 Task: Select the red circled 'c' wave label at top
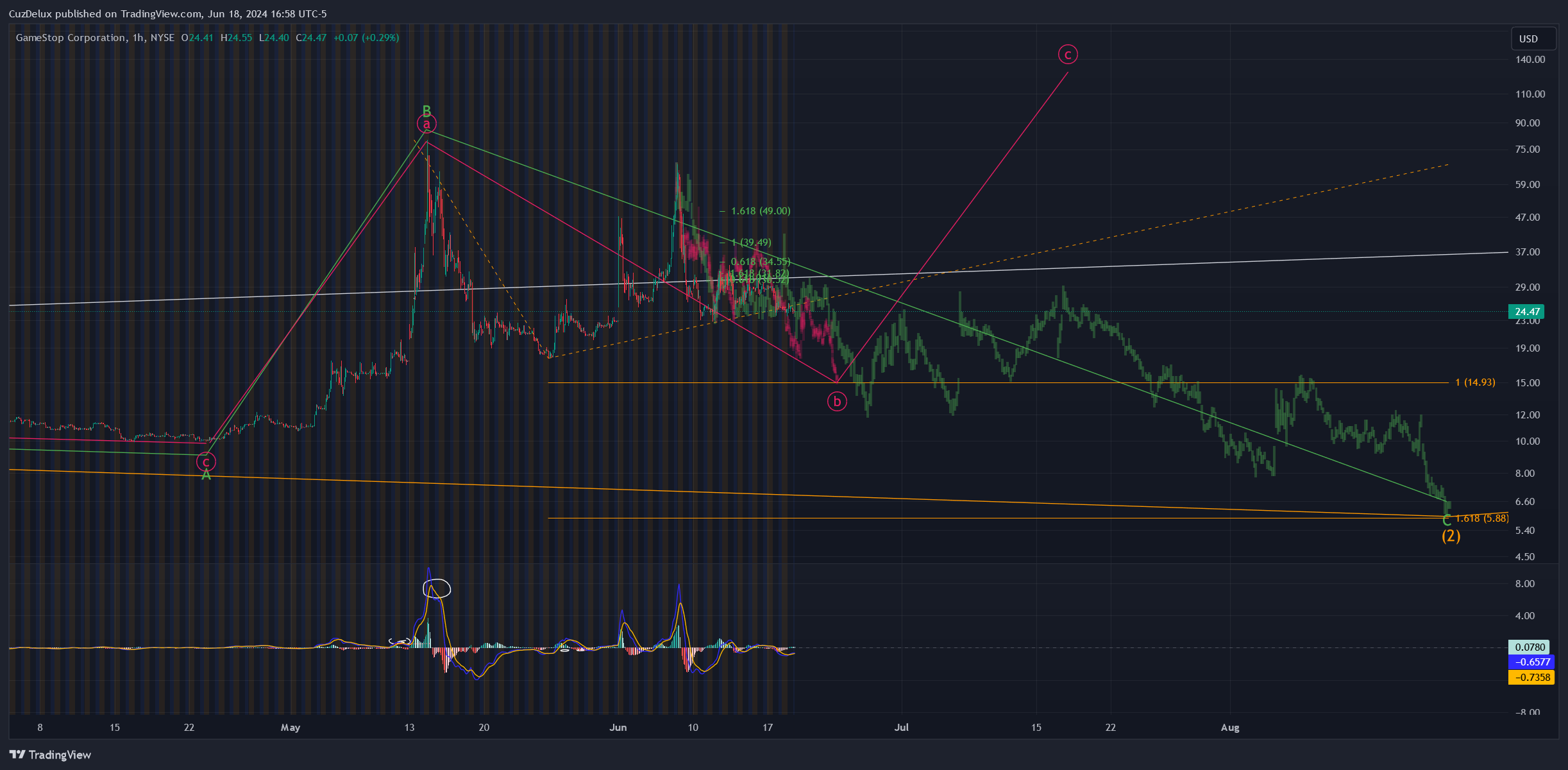(1068, 55)
